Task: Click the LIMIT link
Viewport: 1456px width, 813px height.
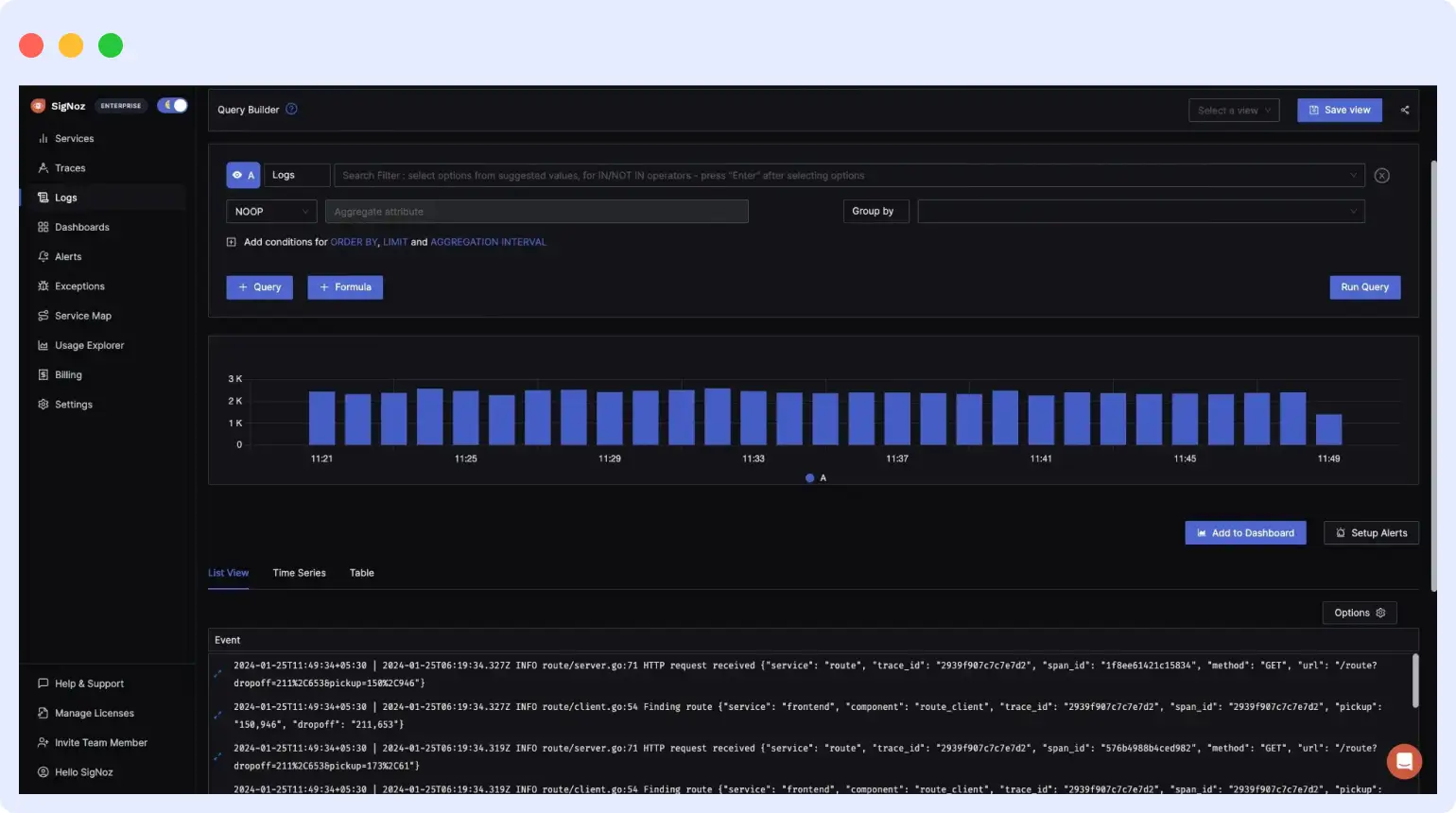Action: 395,242
